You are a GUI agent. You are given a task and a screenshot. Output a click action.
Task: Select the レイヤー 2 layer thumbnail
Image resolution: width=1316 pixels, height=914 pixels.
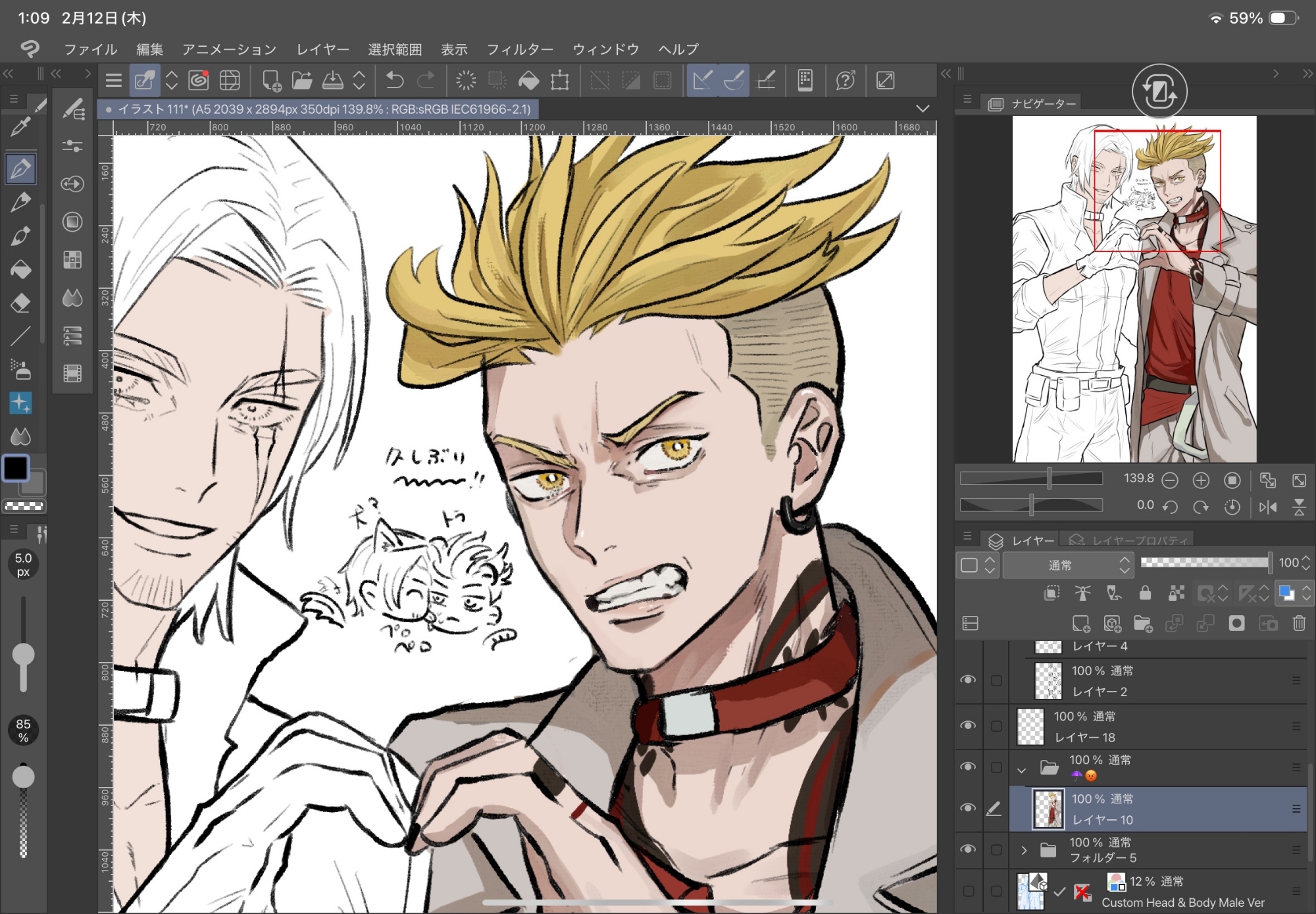click(x=1048, y=680)
